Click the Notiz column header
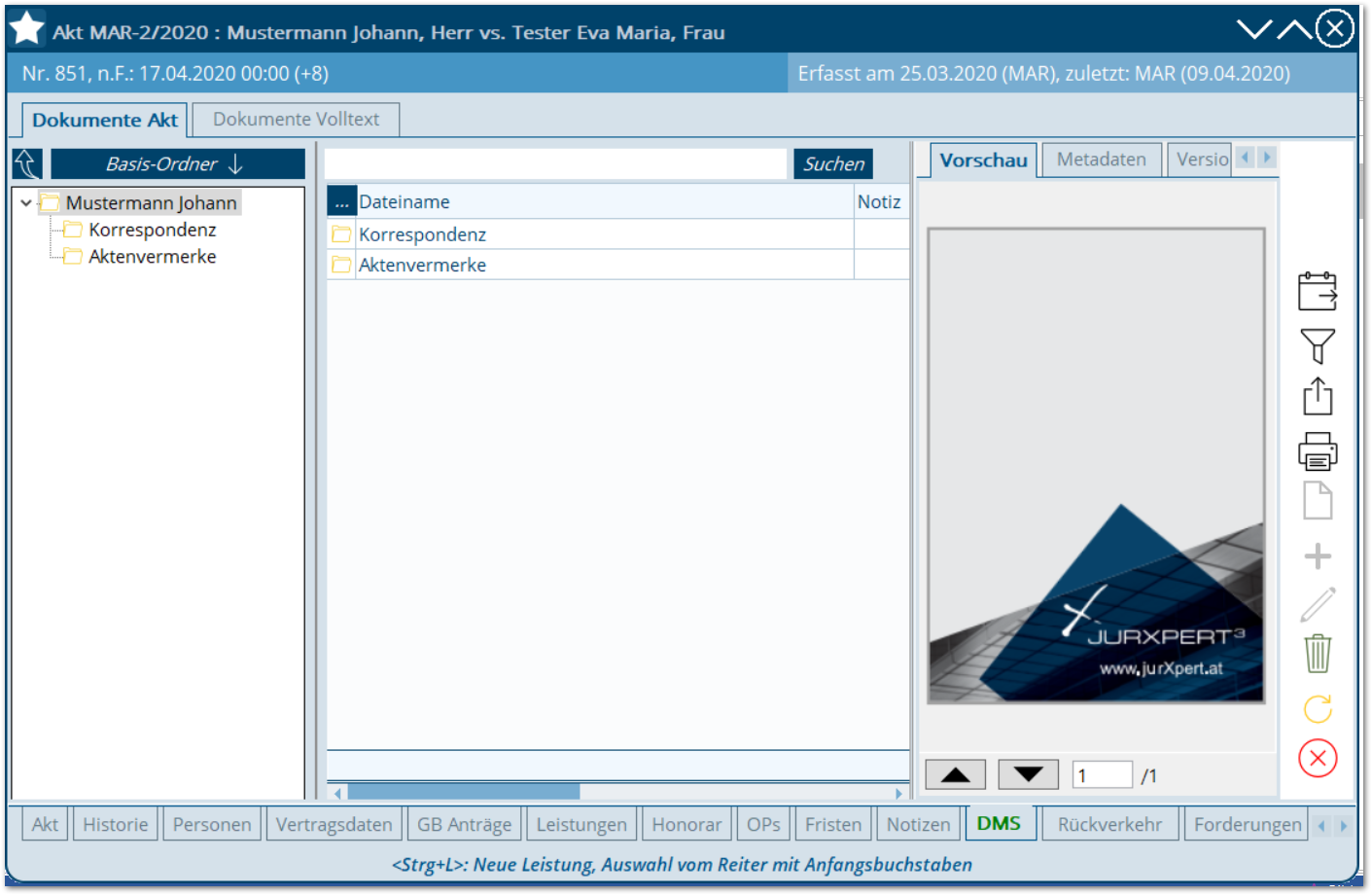 pos(881,202)
